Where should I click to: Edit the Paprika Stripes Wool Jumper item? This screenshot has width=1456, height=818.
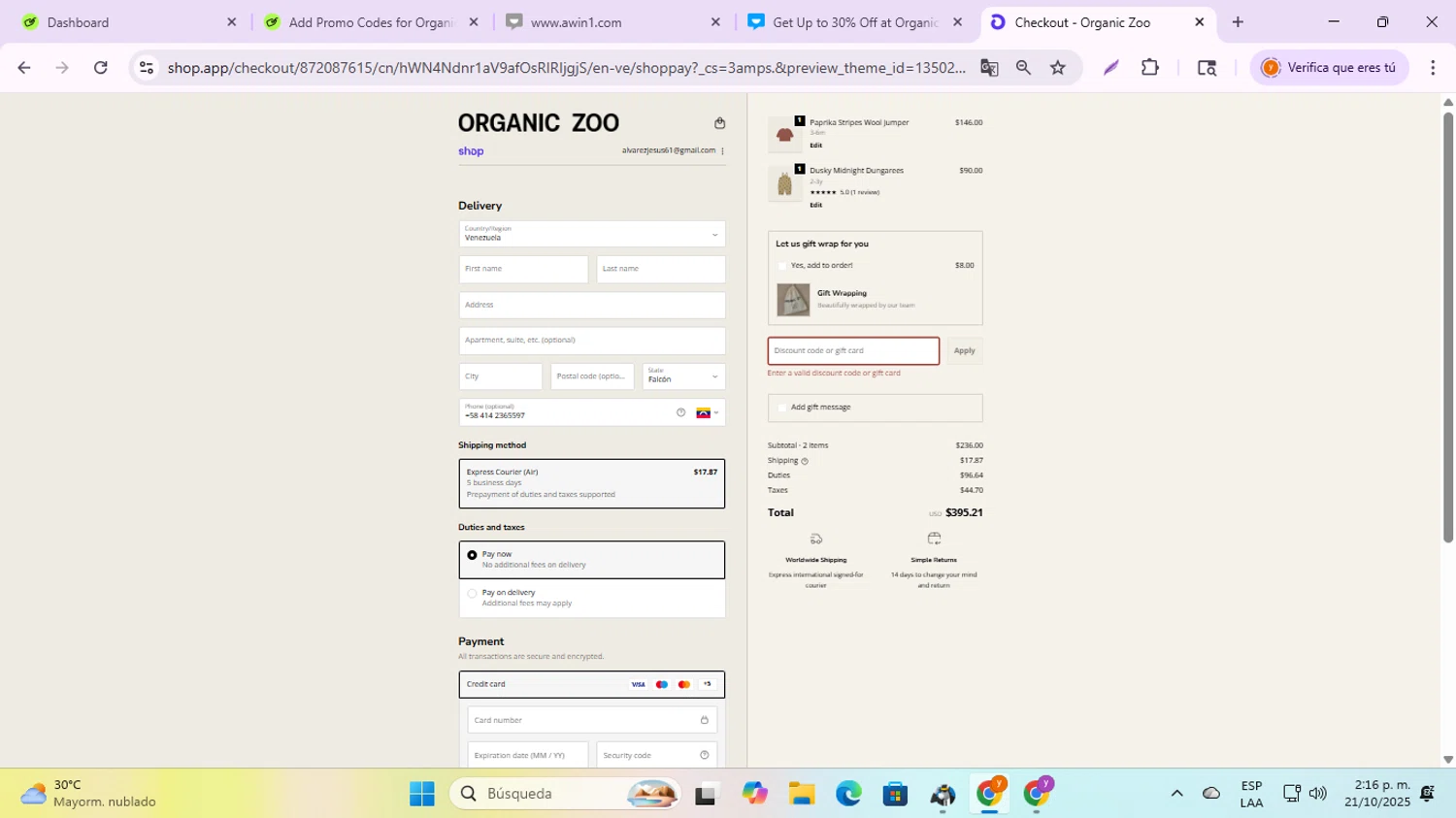(815, 146)
